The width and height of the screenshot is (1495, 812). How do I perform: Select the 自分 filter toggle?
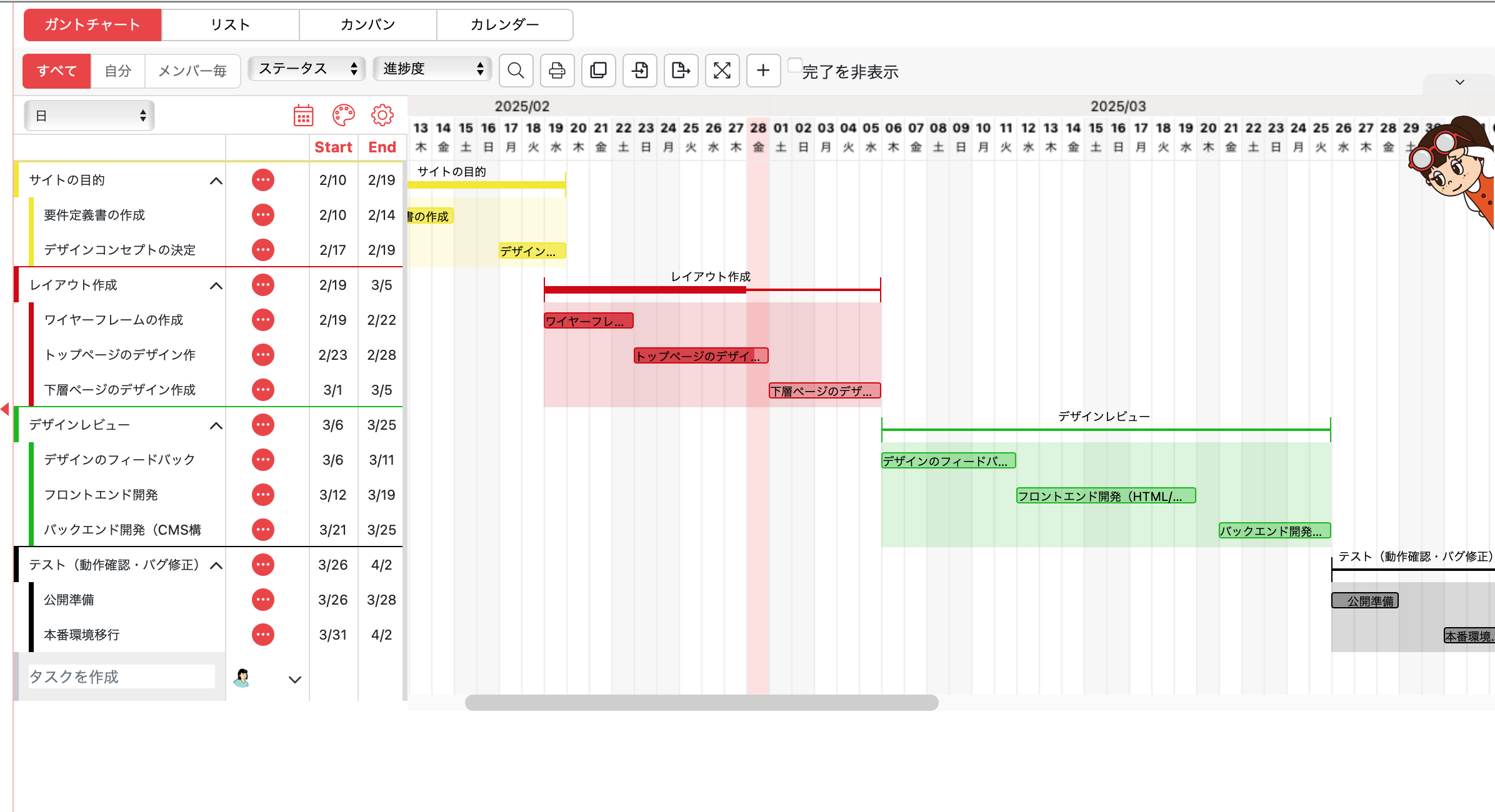pos(117,71)
